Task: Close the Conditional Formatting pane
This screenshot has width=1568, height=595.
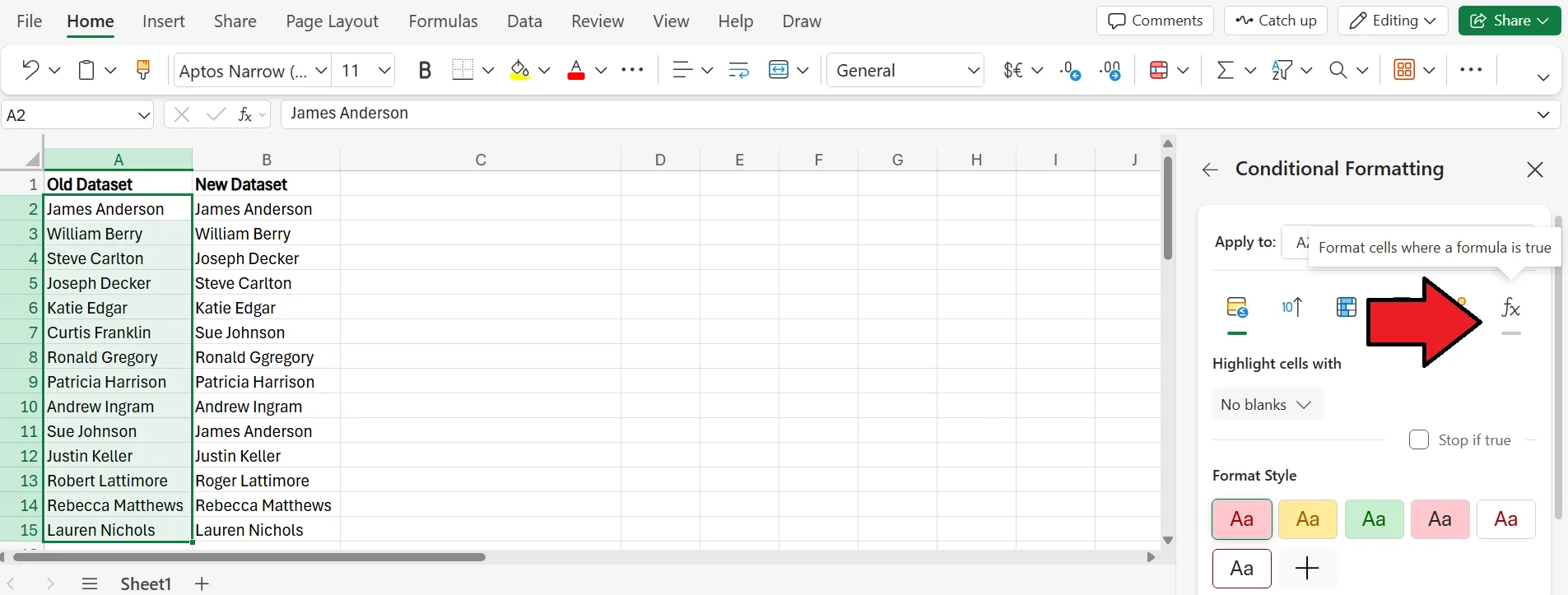Action: click(x=1535, y=170)
